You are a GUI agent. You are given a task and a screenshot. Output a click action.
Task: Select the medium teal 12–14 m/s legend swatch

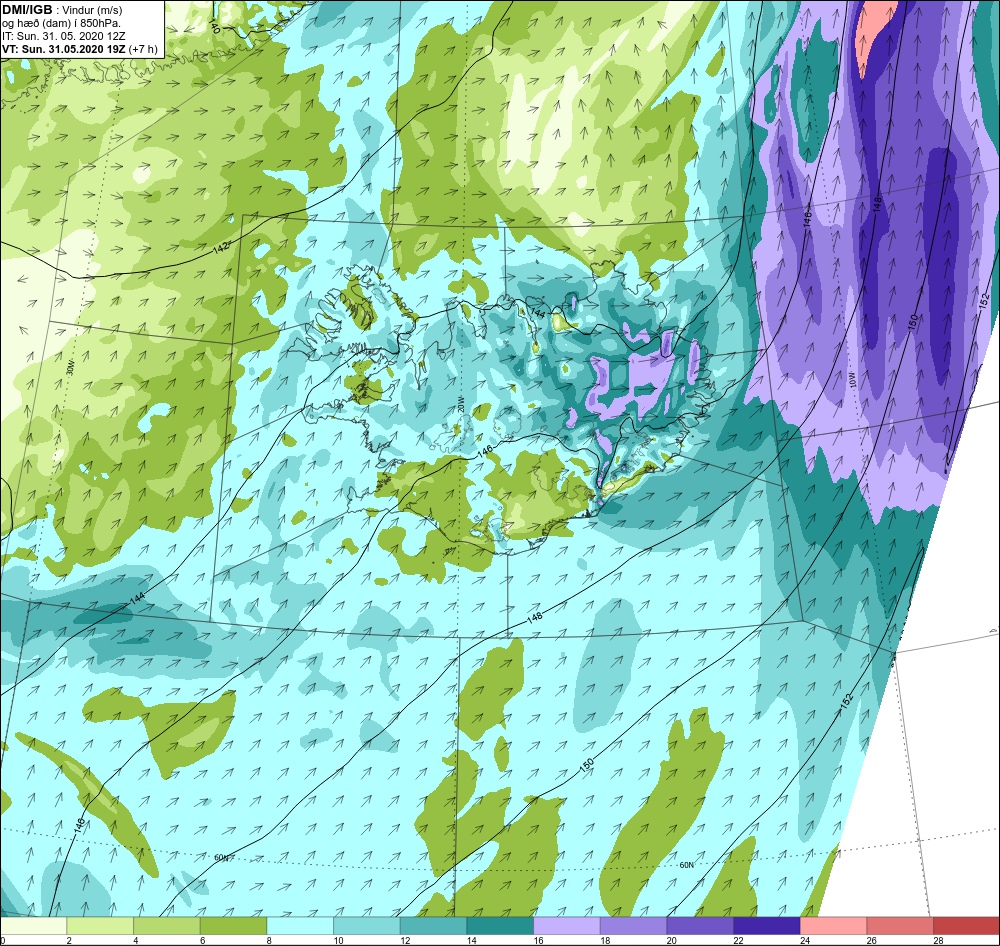click(433, 926)
